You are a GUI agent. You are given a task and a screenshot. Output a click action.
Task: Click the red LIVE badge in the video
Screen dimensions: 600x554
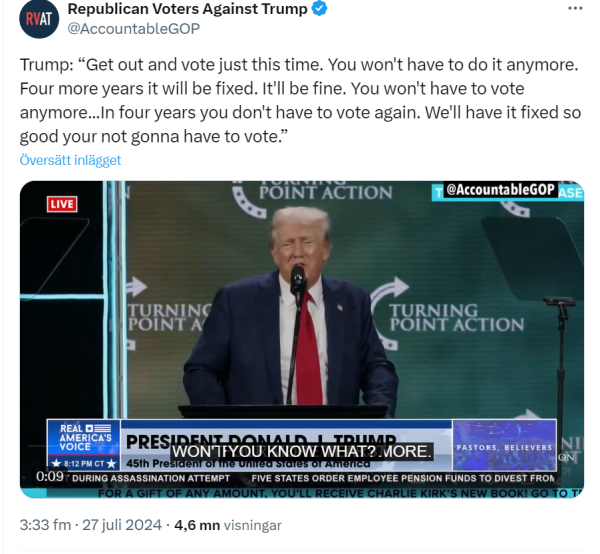click(x=62, y=204)
